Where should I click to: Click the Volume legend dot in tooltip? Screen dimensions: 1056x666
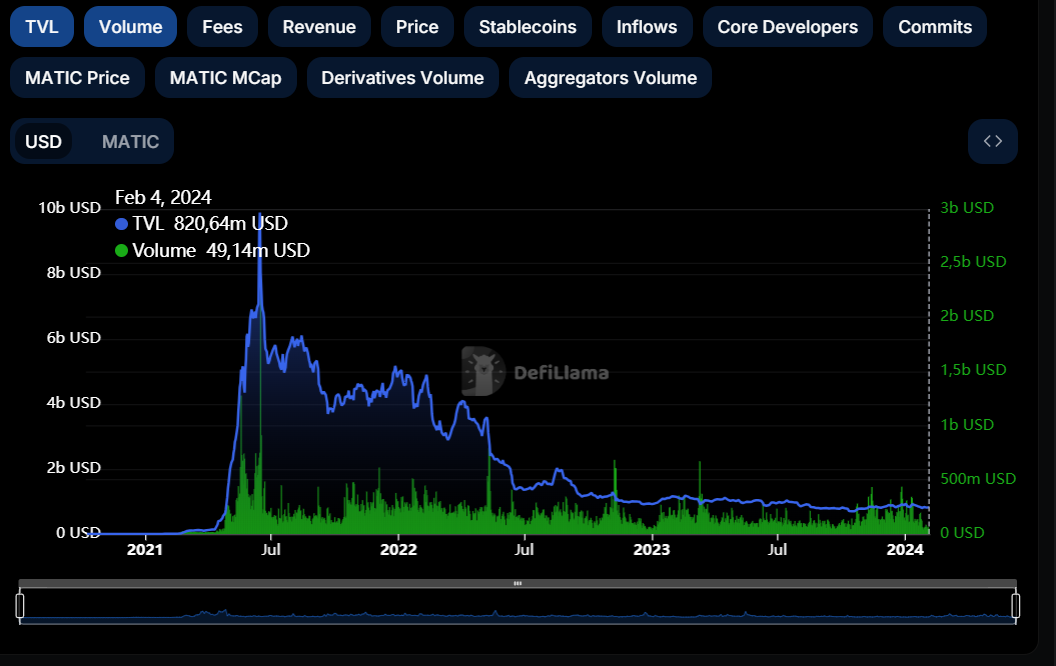point(121,251)
